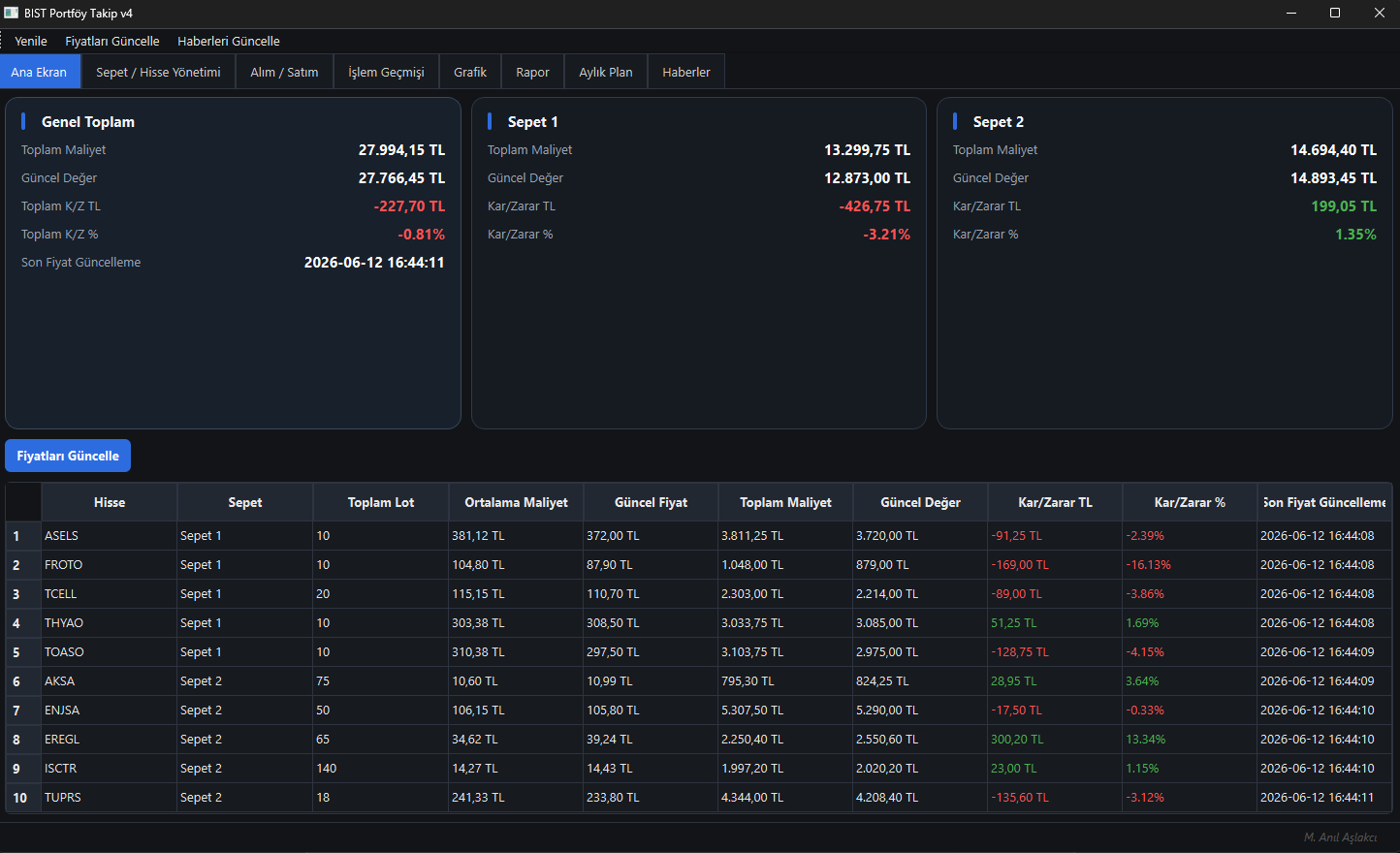Click the blue Fiyatları Güncelle button
1400x853 pixels.
click(x=68, y=456)
